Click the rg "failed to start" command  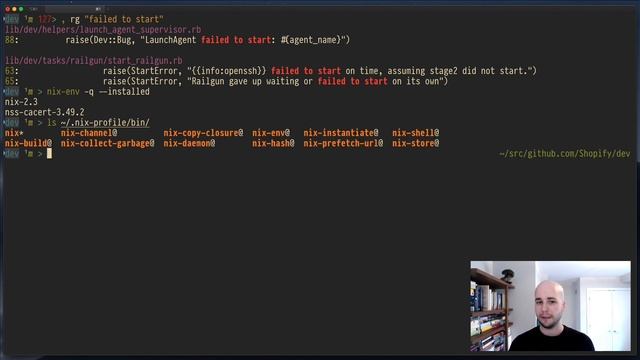coord(117,19)
